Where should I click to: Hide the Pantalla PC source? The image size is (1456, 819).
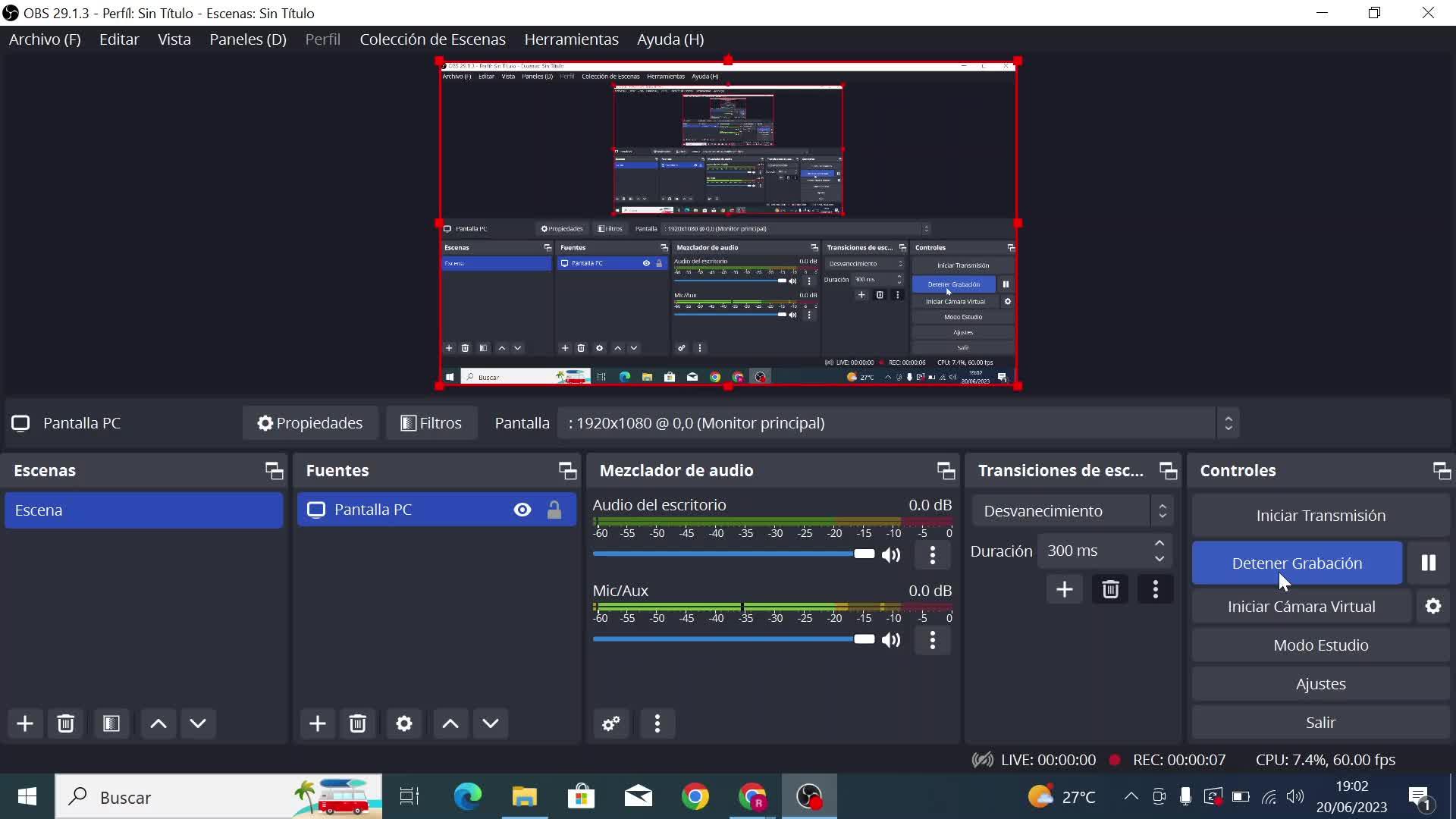(x=522, y=510)
